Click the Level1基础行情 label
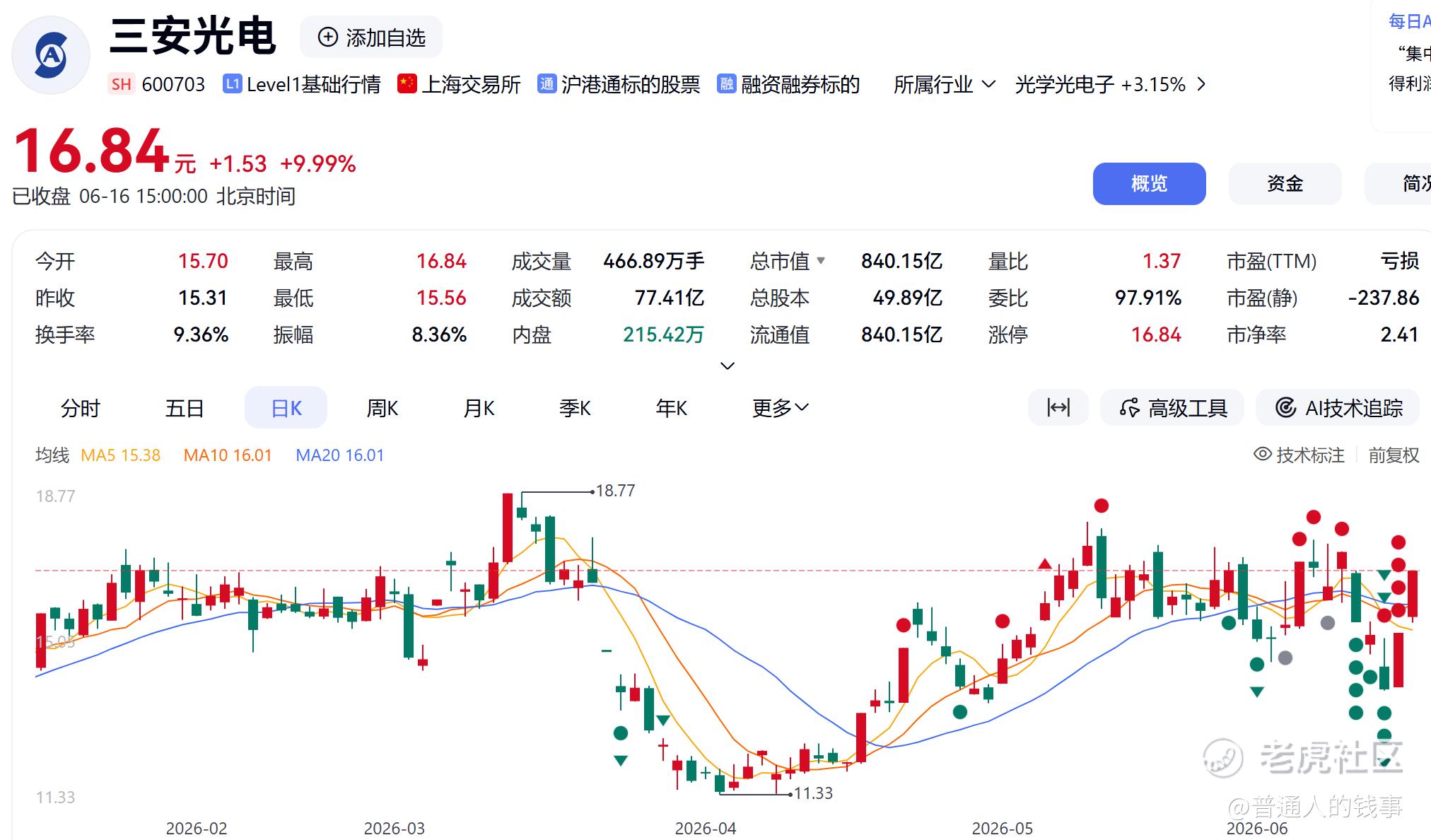The width and height of the screenshot is (1431, 840). 313,84
